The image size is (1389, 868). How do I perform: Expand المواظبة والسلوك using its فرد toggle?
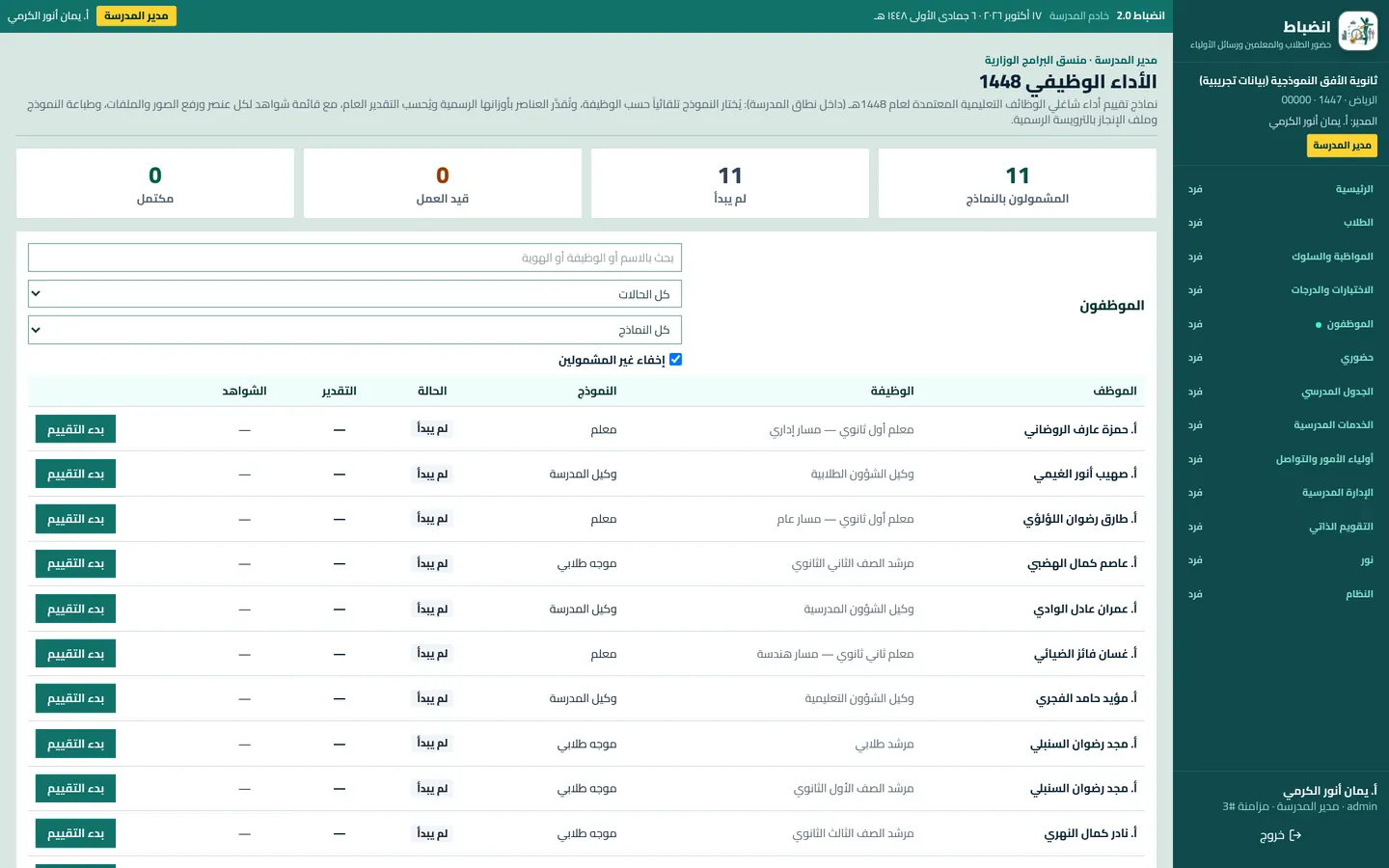click(x=1195, y=257)
